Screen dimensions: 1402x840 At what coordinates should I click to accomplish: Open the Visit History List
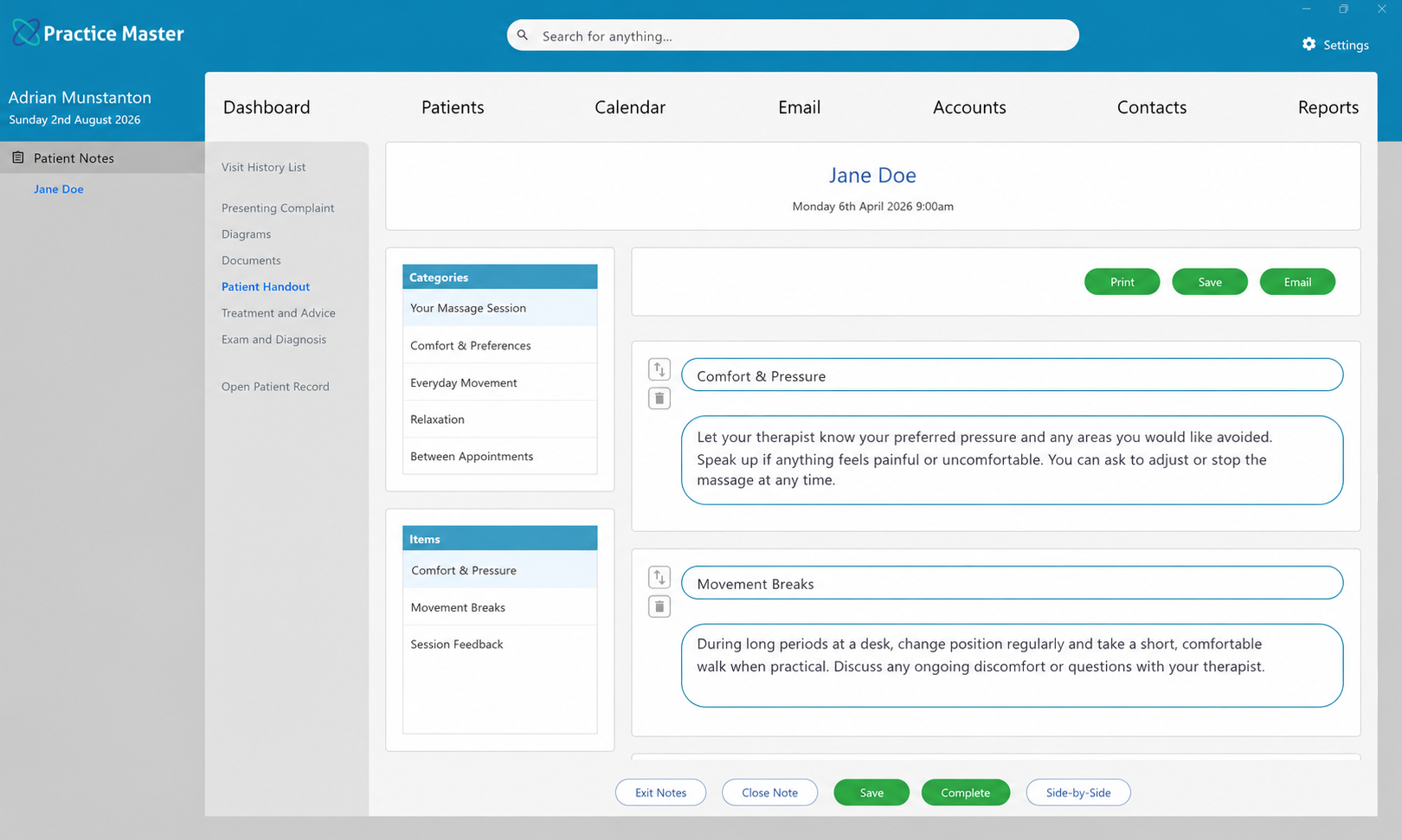coord(264,167)
